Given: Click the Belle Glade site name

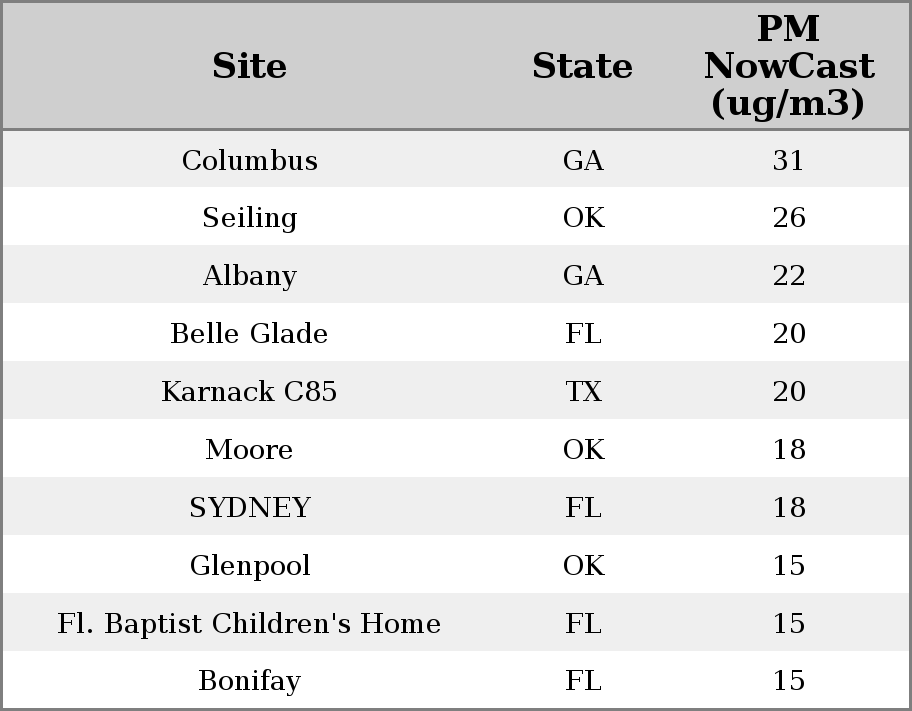Looking at the screenshot, I should [x=249, y=333].
